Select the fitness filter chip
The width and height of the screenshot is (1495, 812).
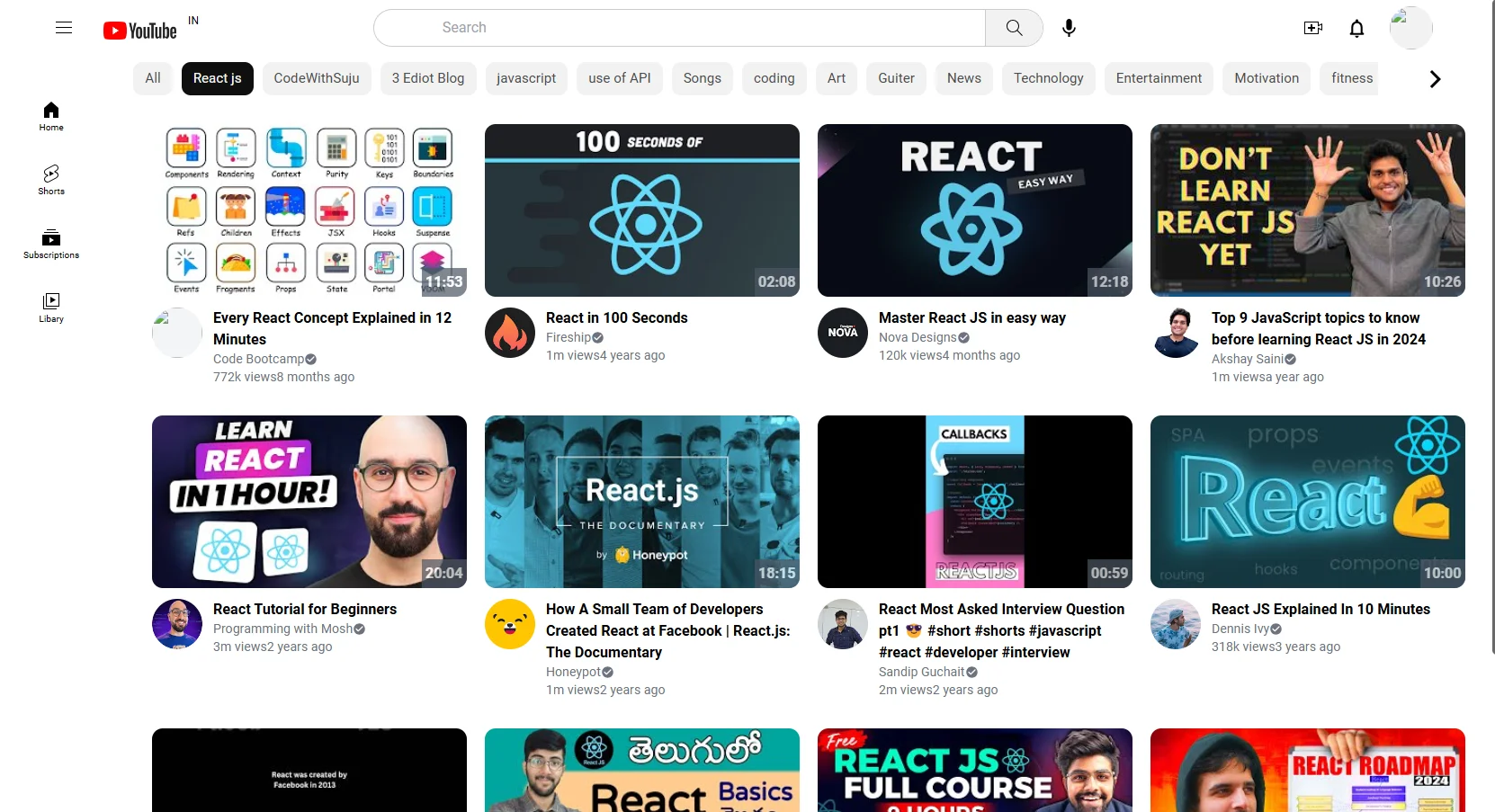click(x=1350, y=78)
